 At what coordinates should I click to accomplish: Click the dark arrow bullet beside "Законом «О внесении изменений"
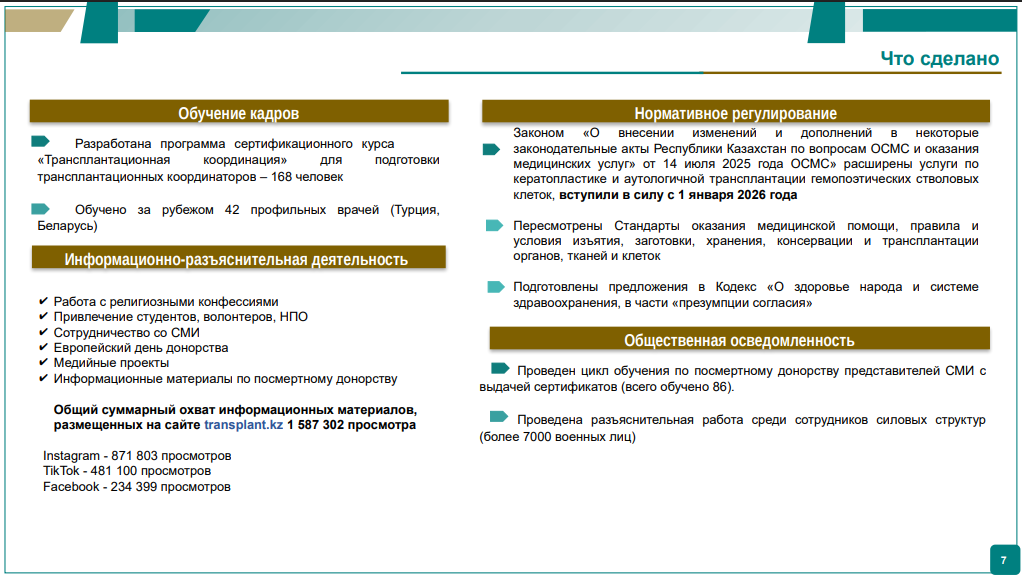point(491,149)
